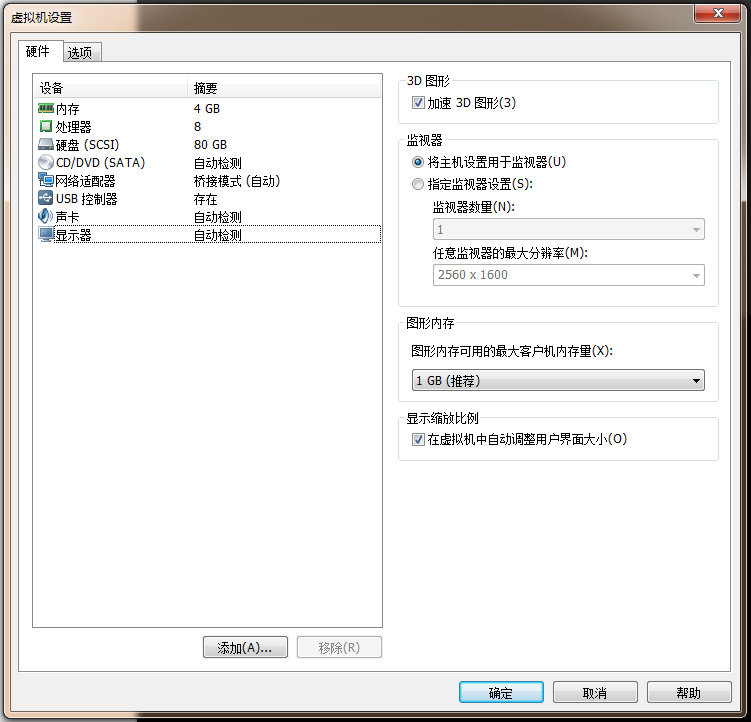Screen dimensions: 751x722
Task: Select the 显示器 row text
Action: pyautogui.click(x=73, y=235)
